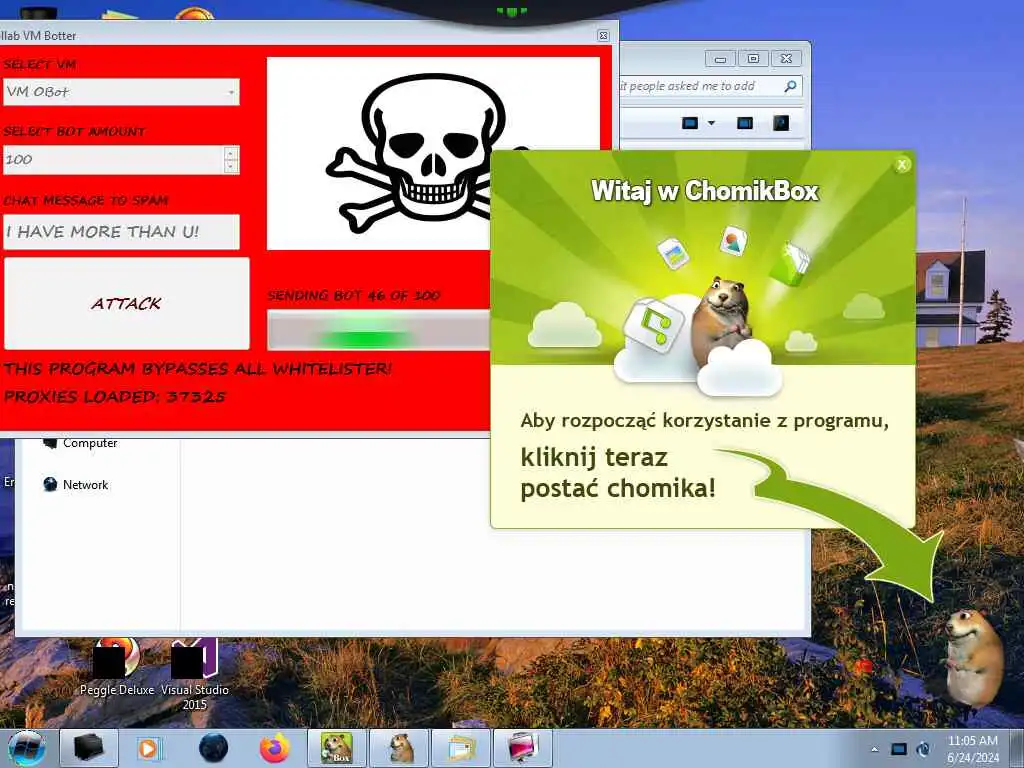Open the Windows Start menu
This screenshot has width=1024, height=768.
tap(27, 748)
